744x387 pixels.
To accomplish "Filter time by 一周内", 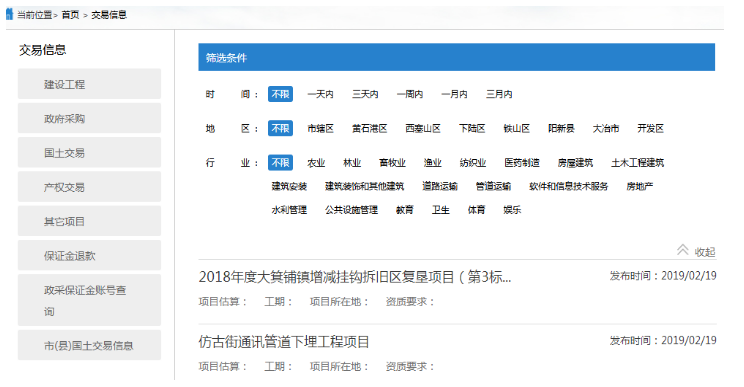I will [409, 94].
